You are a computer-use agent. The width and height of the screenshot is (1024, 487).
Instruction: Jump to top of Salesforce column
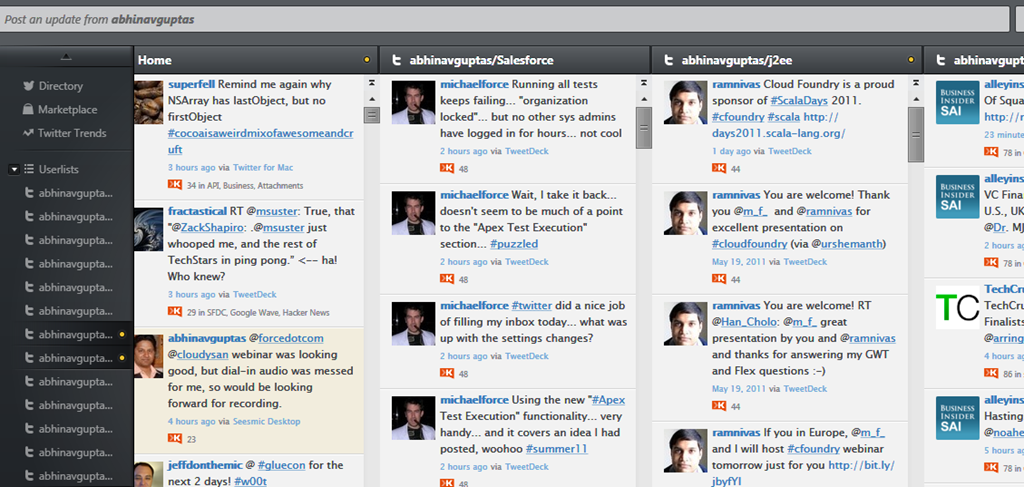pos(643,83)
